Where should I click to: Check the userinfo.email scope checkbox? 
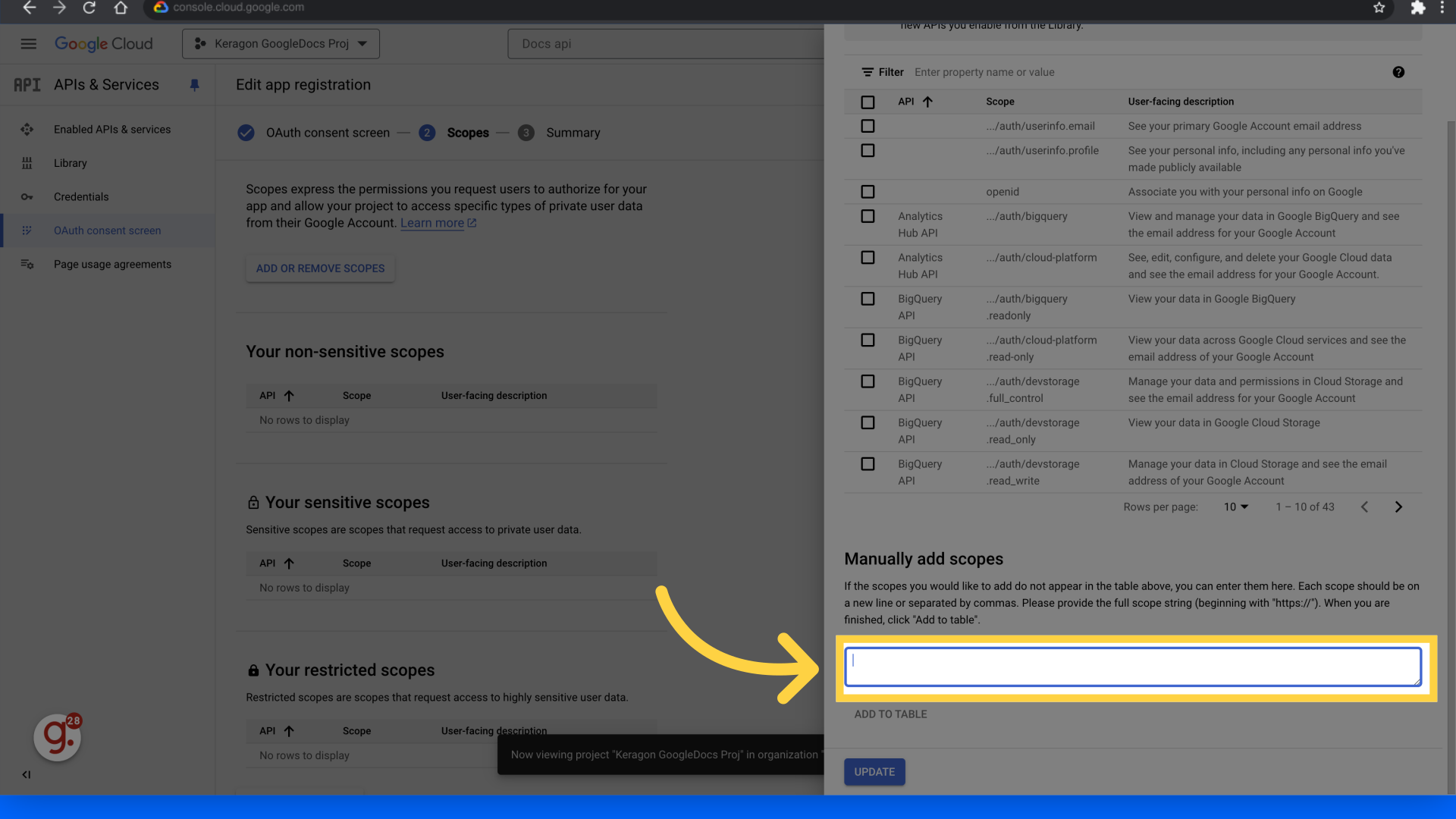click(x=868, y=126)
